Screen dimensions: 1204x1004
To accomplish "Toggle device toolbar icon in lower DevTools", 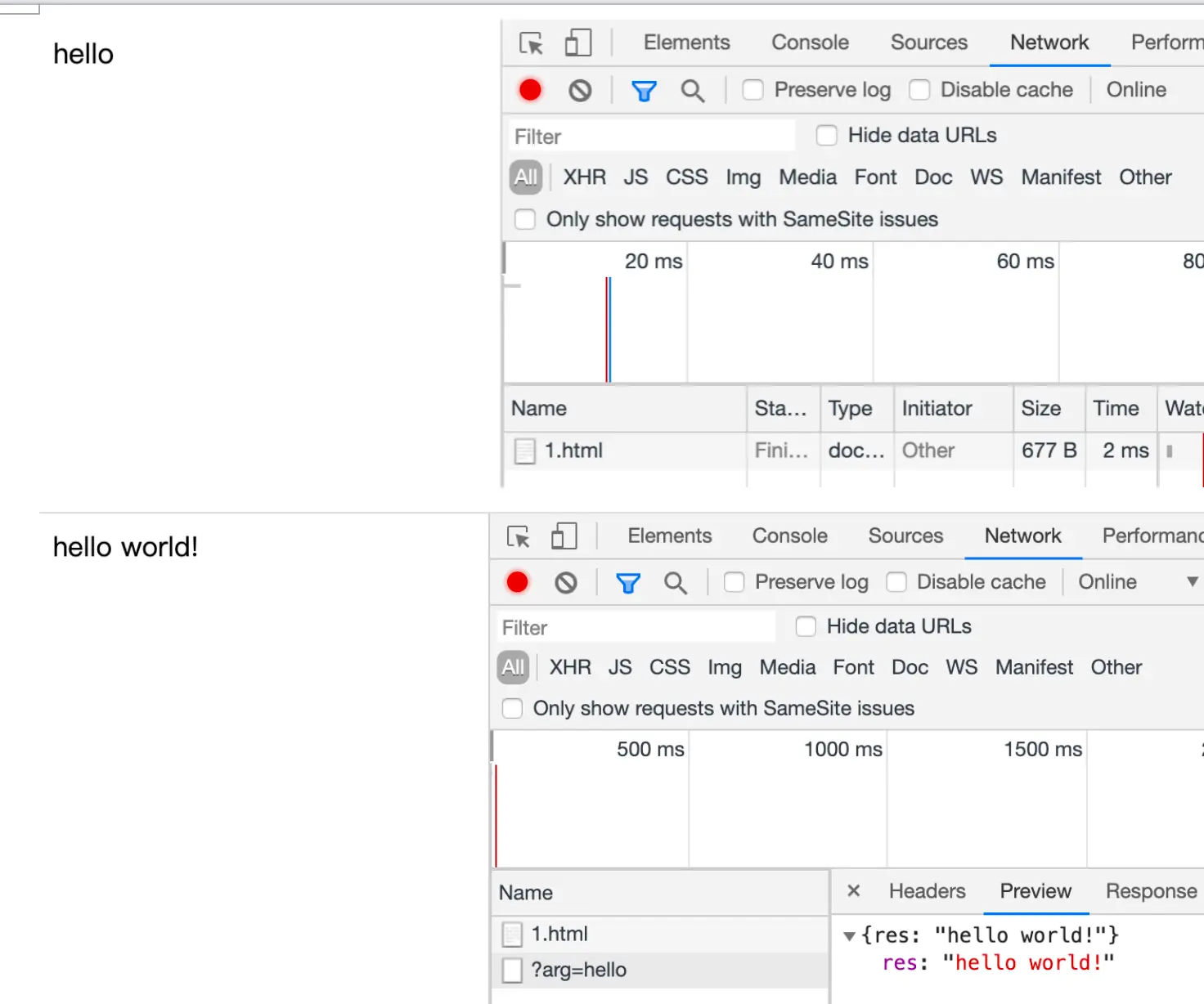I will (564, 536).
